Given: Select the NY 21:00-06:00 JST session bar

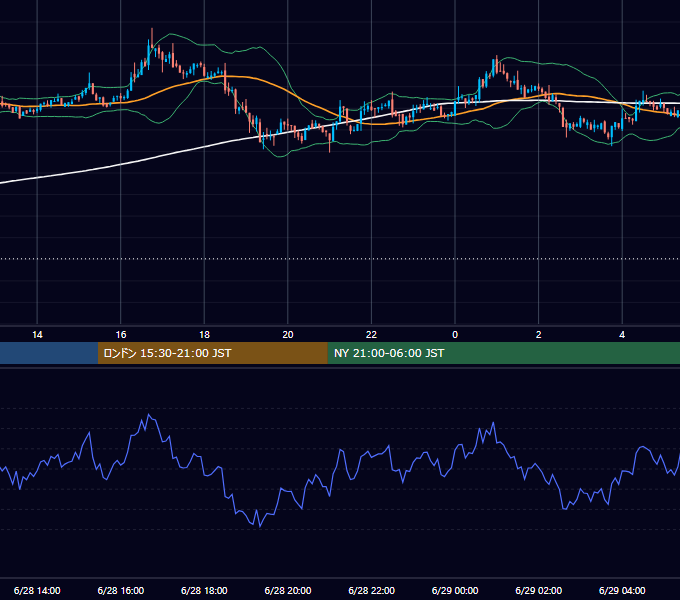Looking at the screenshot, I should pyautogui.click(x=503, y=353).
